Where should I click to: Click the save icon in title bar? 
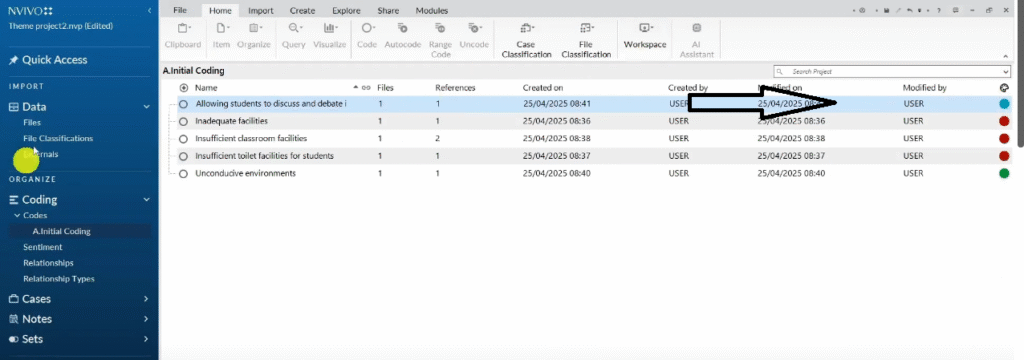pos(886,10)
